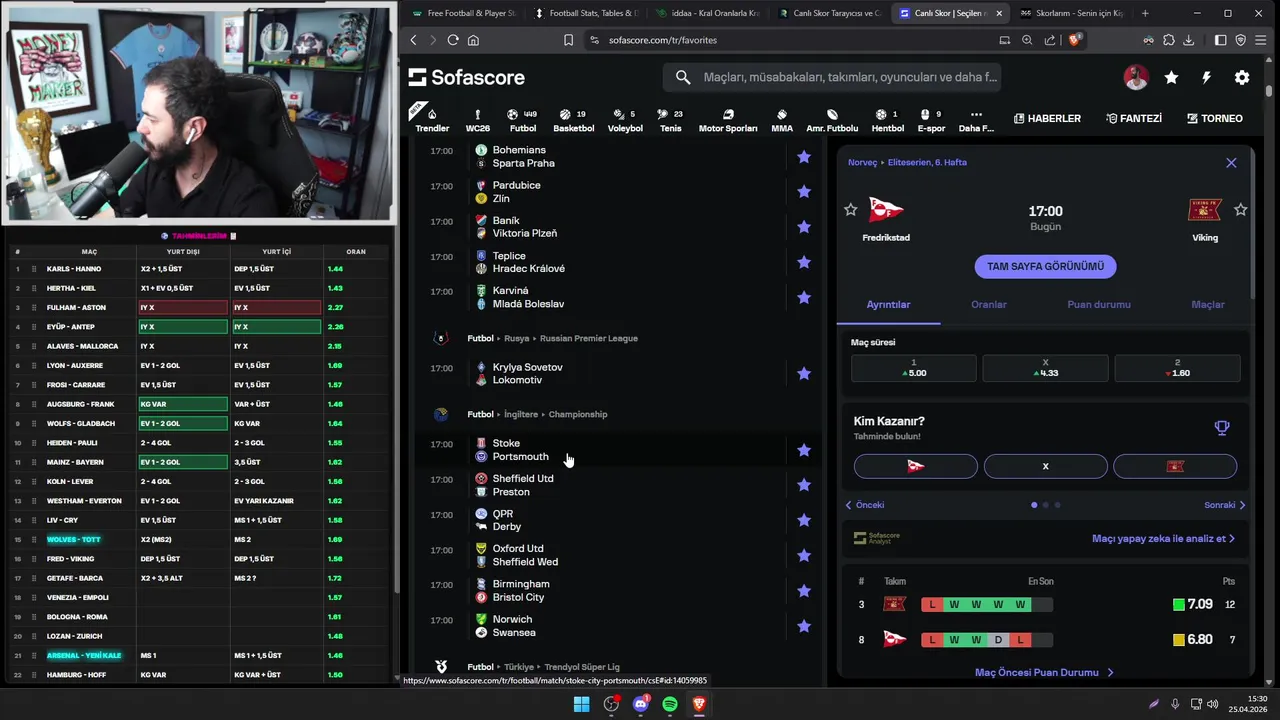The image size is (1280, 720).
Task: Open the Hentbol category
Action: click(x=887, y=120)
